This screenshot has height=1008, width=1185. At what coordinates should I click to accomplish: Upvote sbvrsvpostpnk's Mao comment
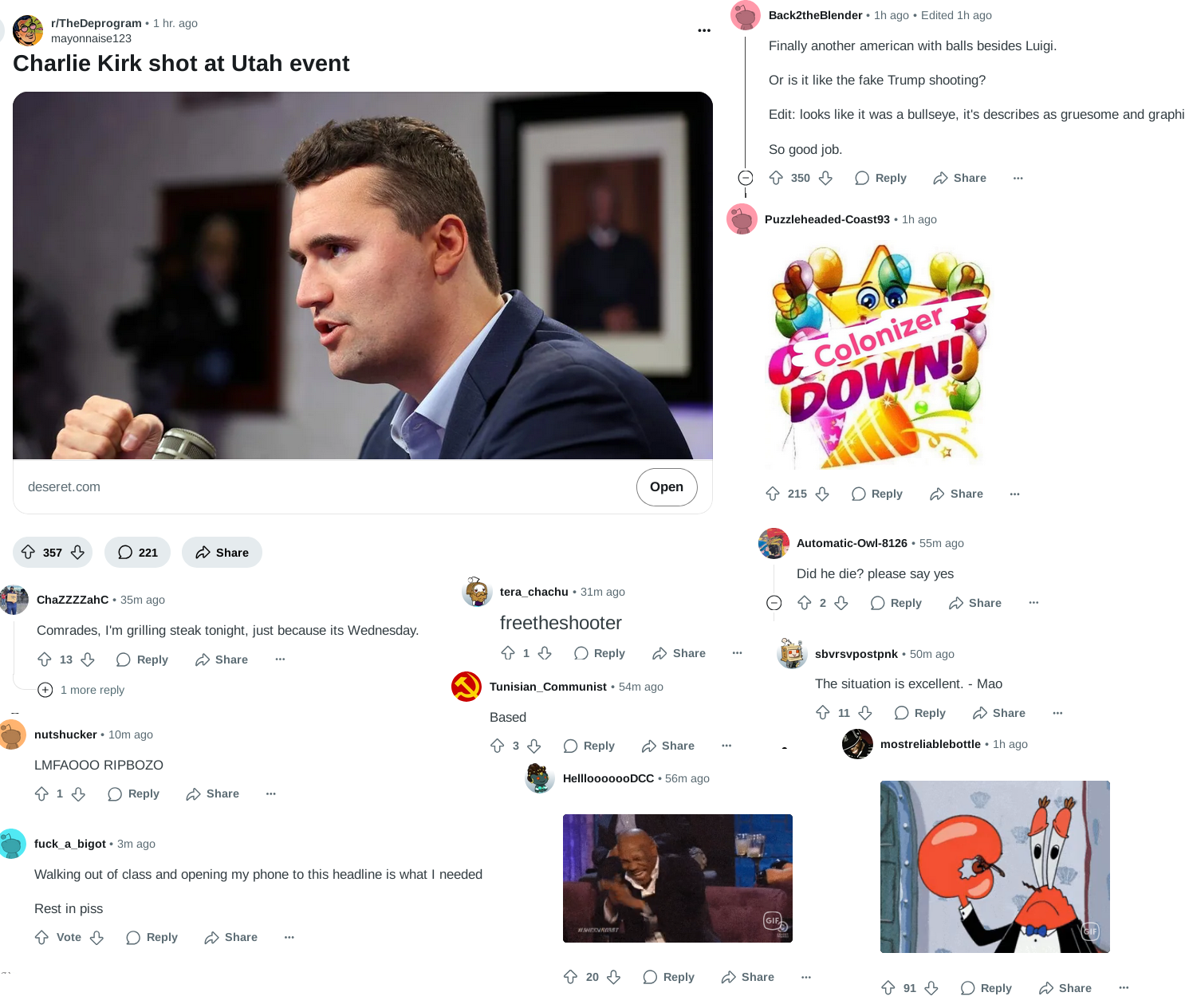coord(823,712)
